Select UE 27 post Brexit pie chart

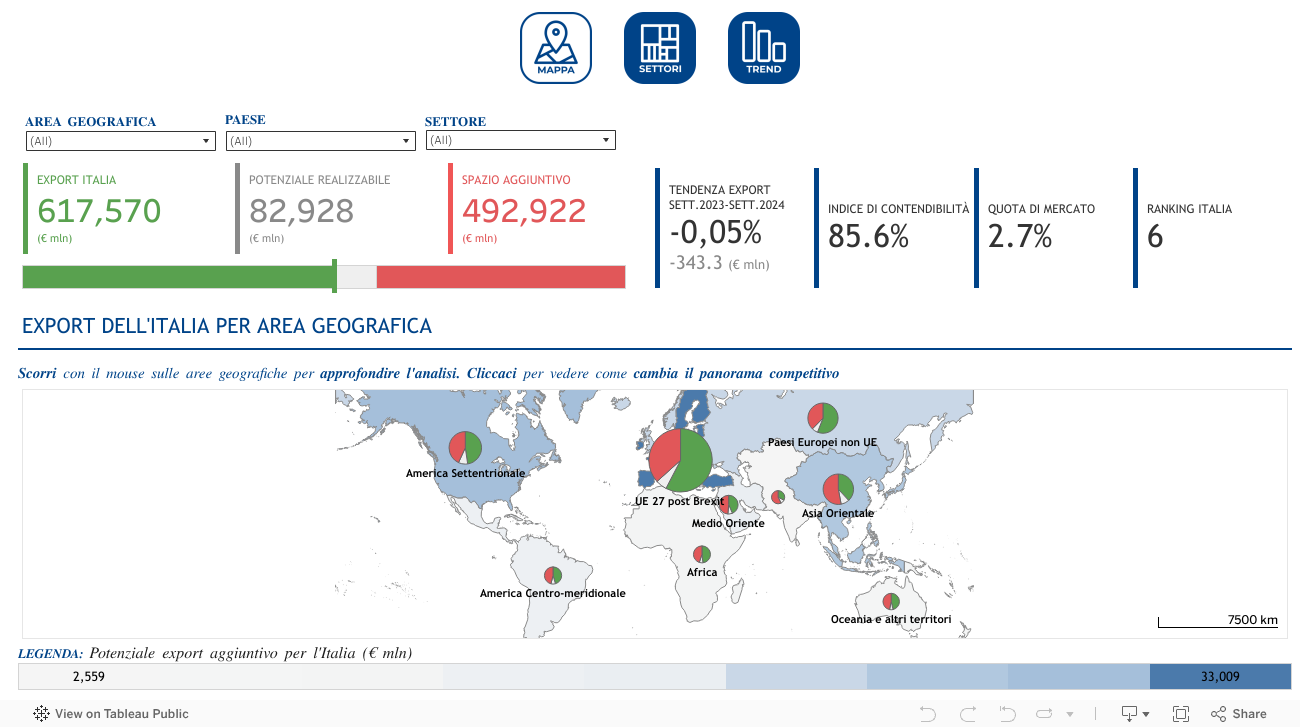[x=680, y=460]
